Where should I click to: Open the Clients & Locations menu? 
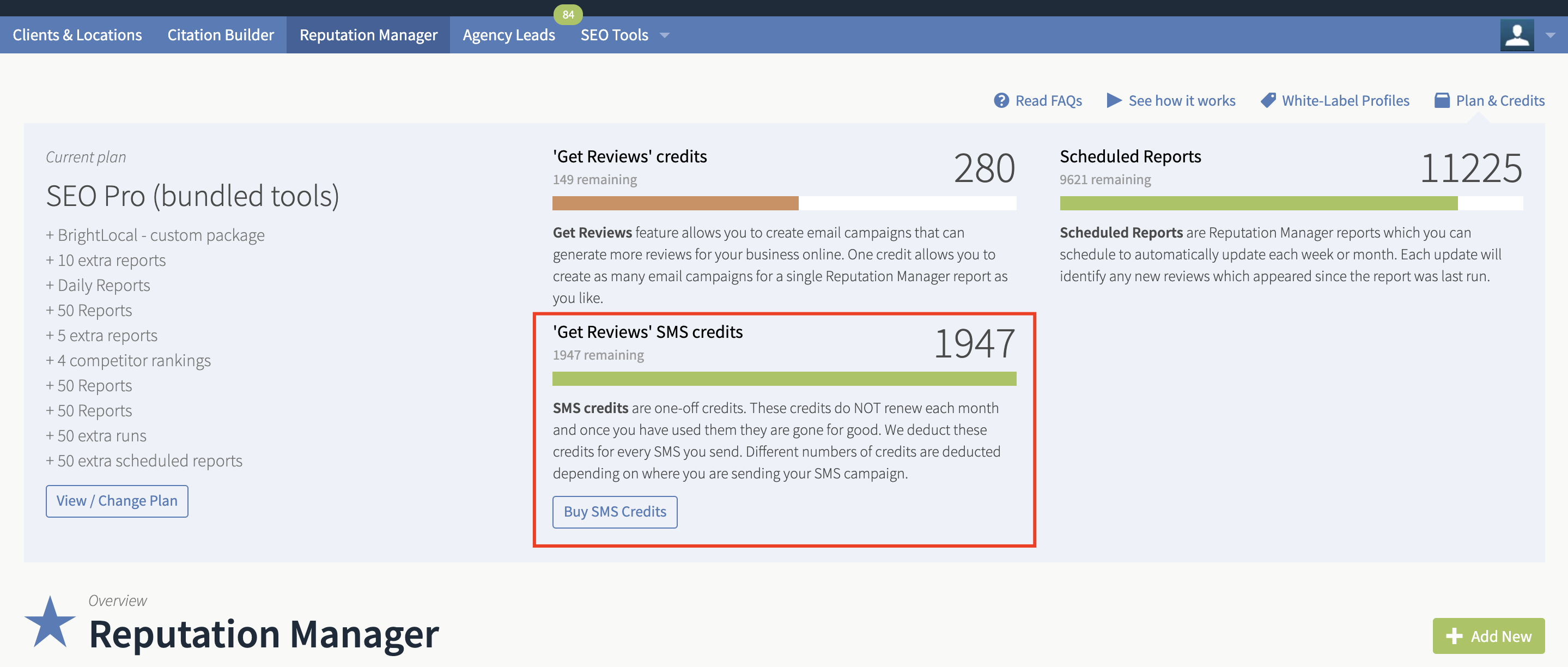pyautogui.click(x=77, y=35)
